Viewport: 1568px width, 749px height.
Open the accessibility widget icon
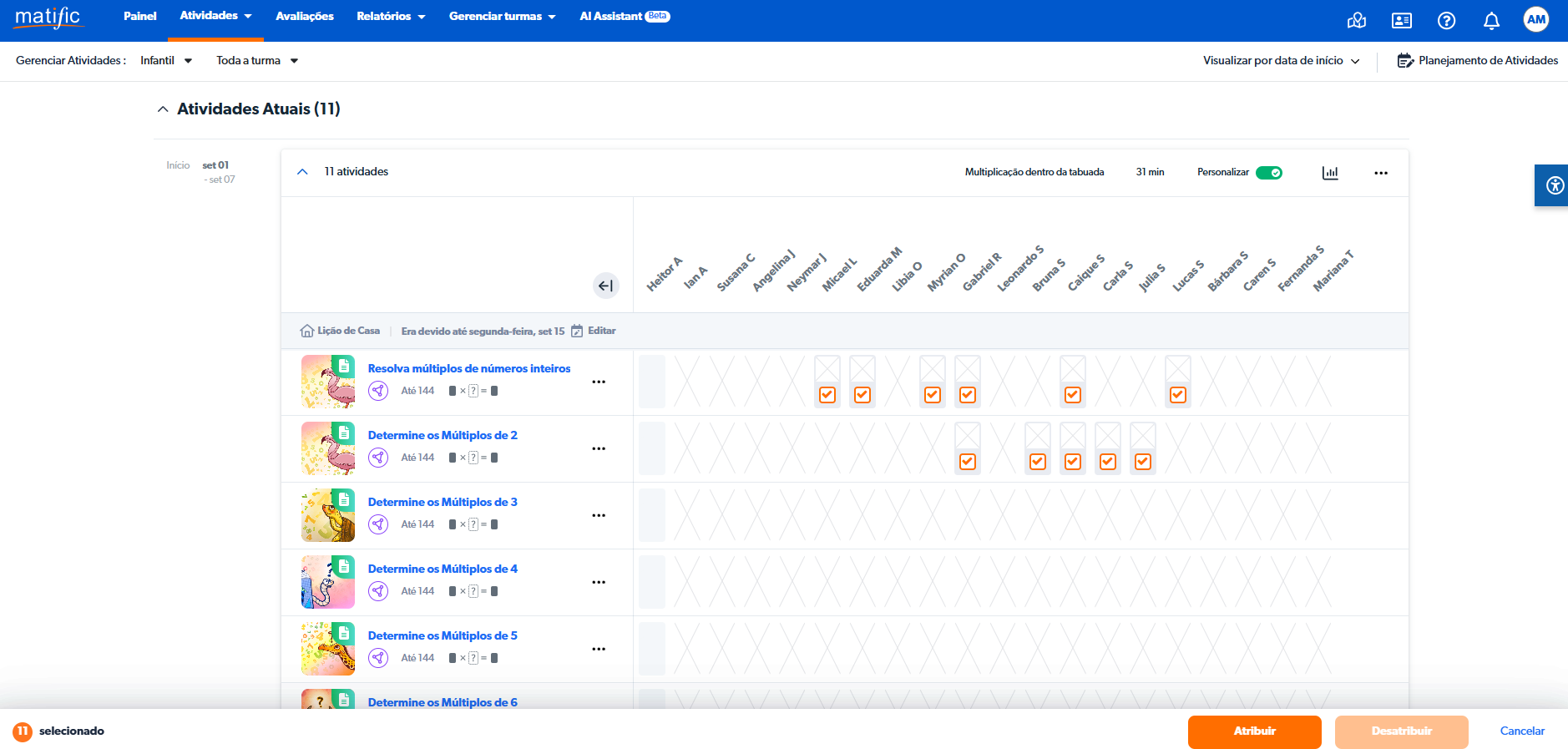[1554, 185]
